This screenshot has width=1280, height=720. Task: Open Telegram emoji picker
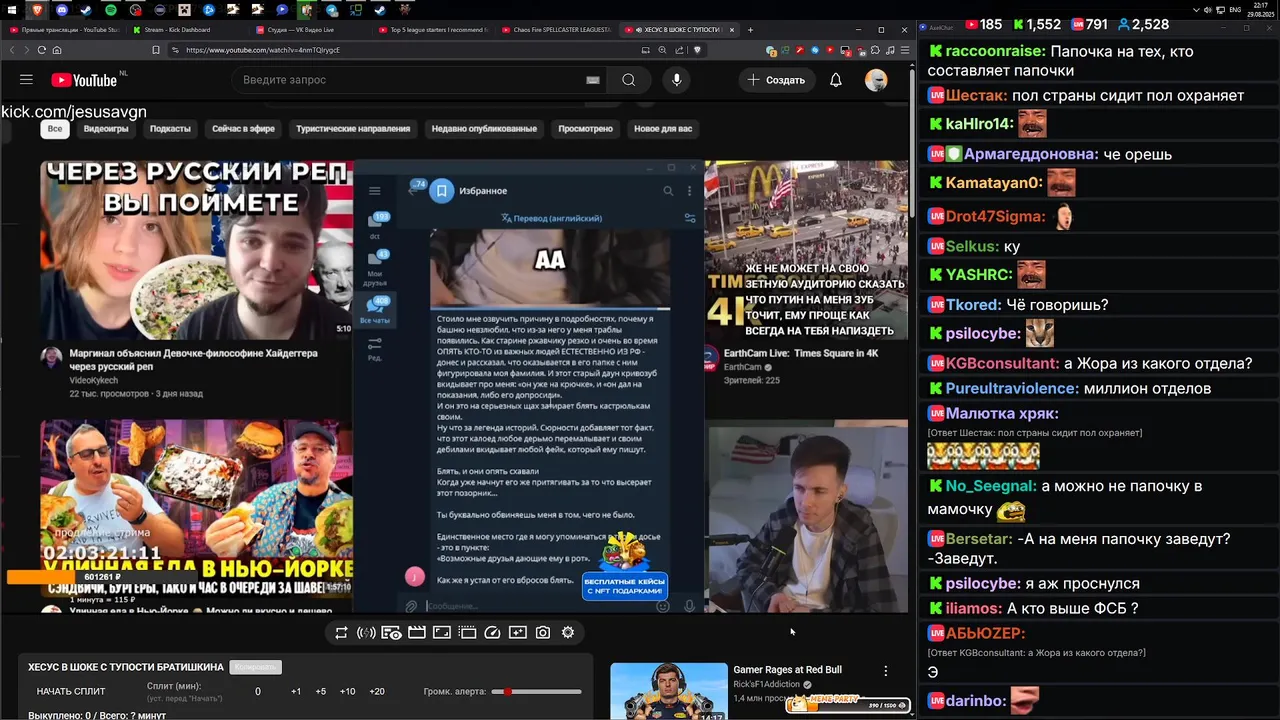tap(663, 606)
